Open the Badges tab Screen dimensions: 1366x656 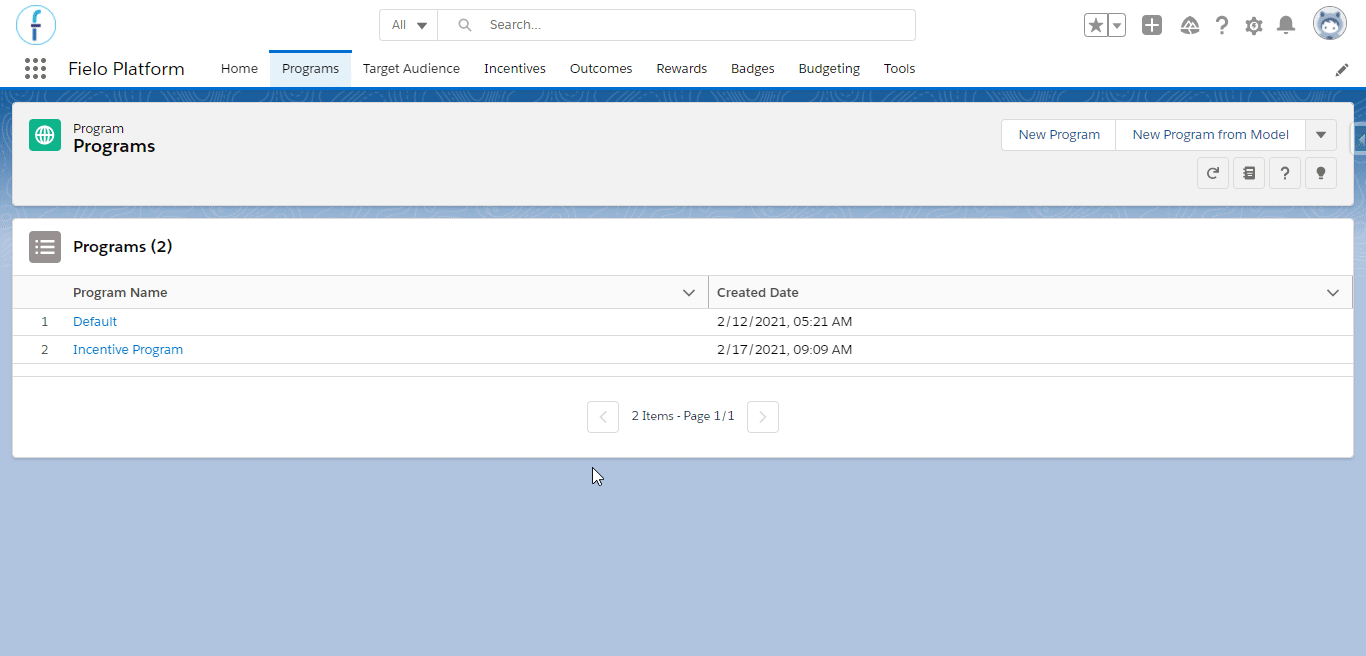(753, 69)
